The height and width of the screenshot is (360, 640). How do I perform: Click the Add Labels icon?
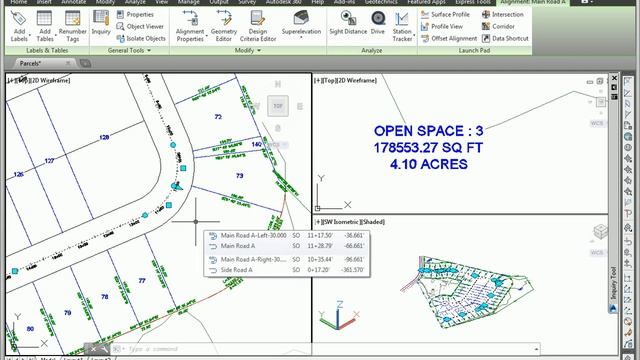click(19, 18)
